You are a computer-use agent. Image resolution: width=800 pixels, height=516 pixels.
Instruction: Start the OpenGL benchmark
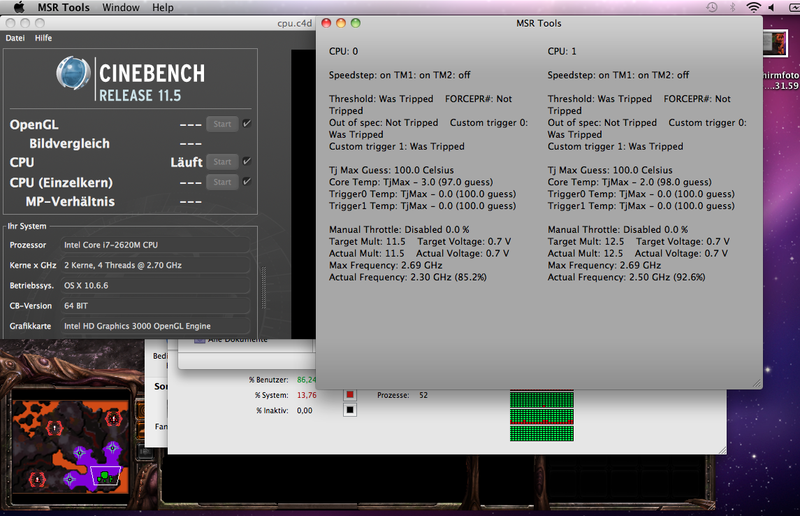[x=222, y=124]
